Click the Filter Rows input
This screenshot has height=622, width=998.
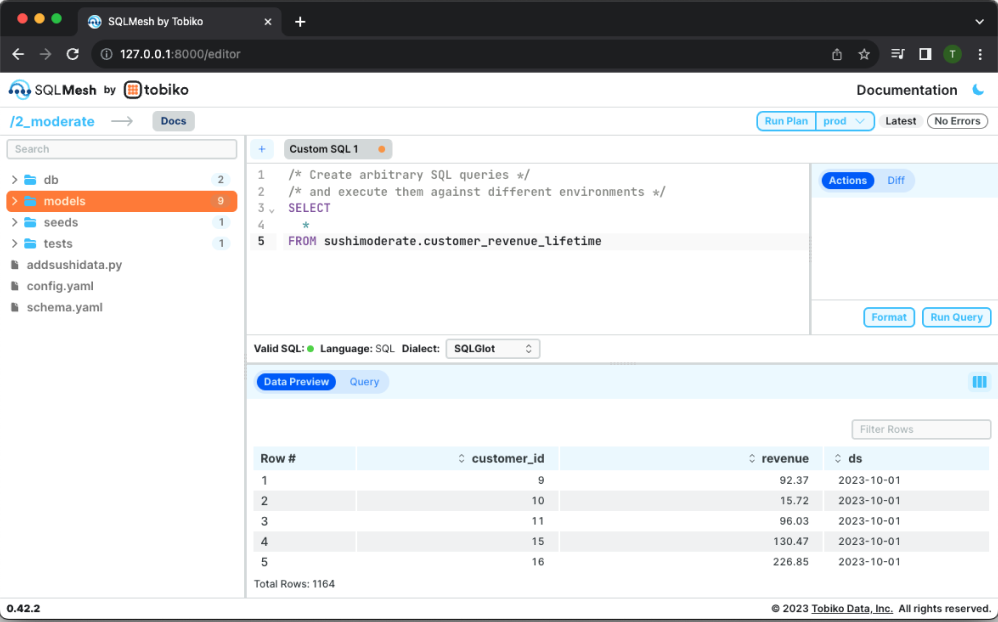[921, 429]
